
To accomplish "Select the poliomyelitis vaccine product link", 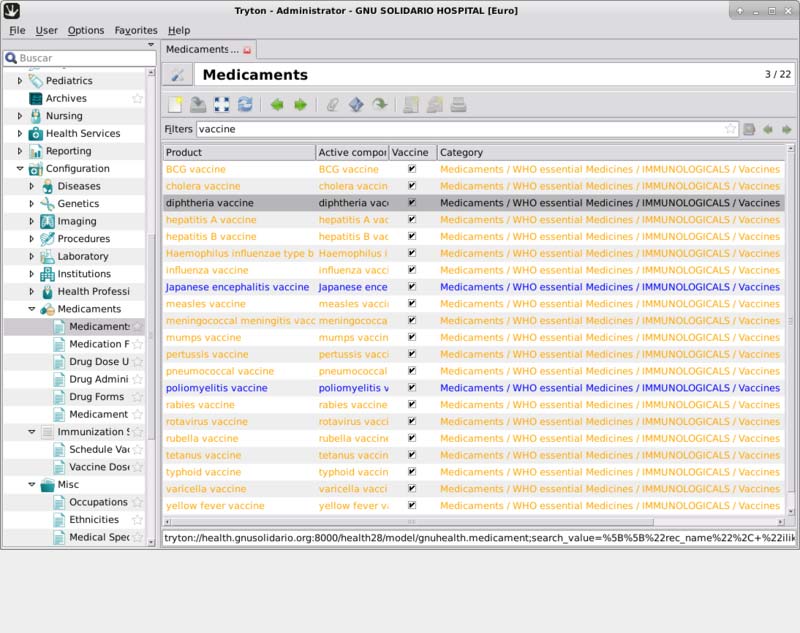I will 230,388.
